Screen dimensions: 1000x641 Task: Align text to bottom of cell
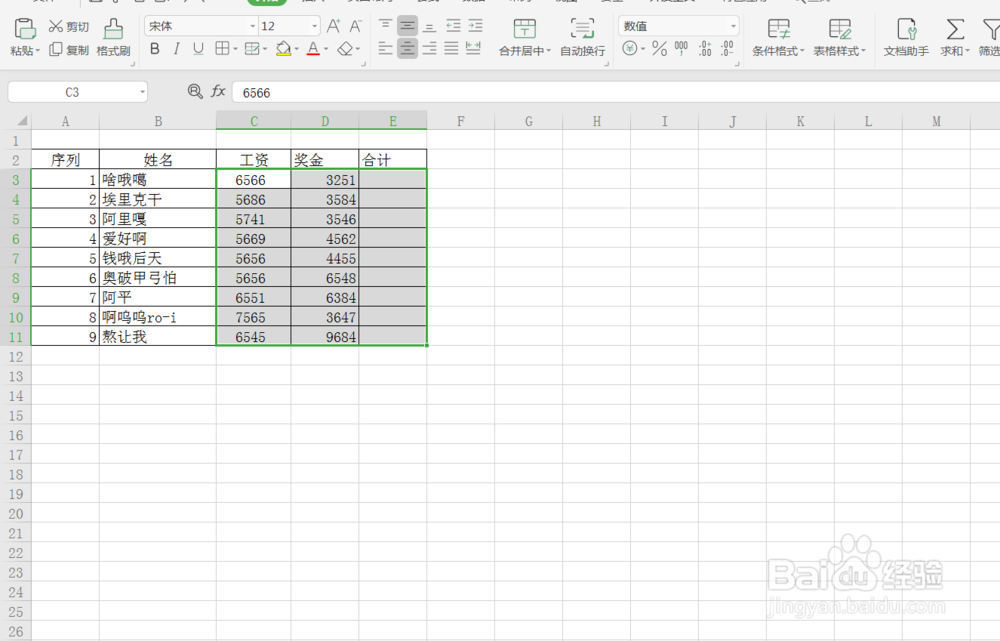430,26
